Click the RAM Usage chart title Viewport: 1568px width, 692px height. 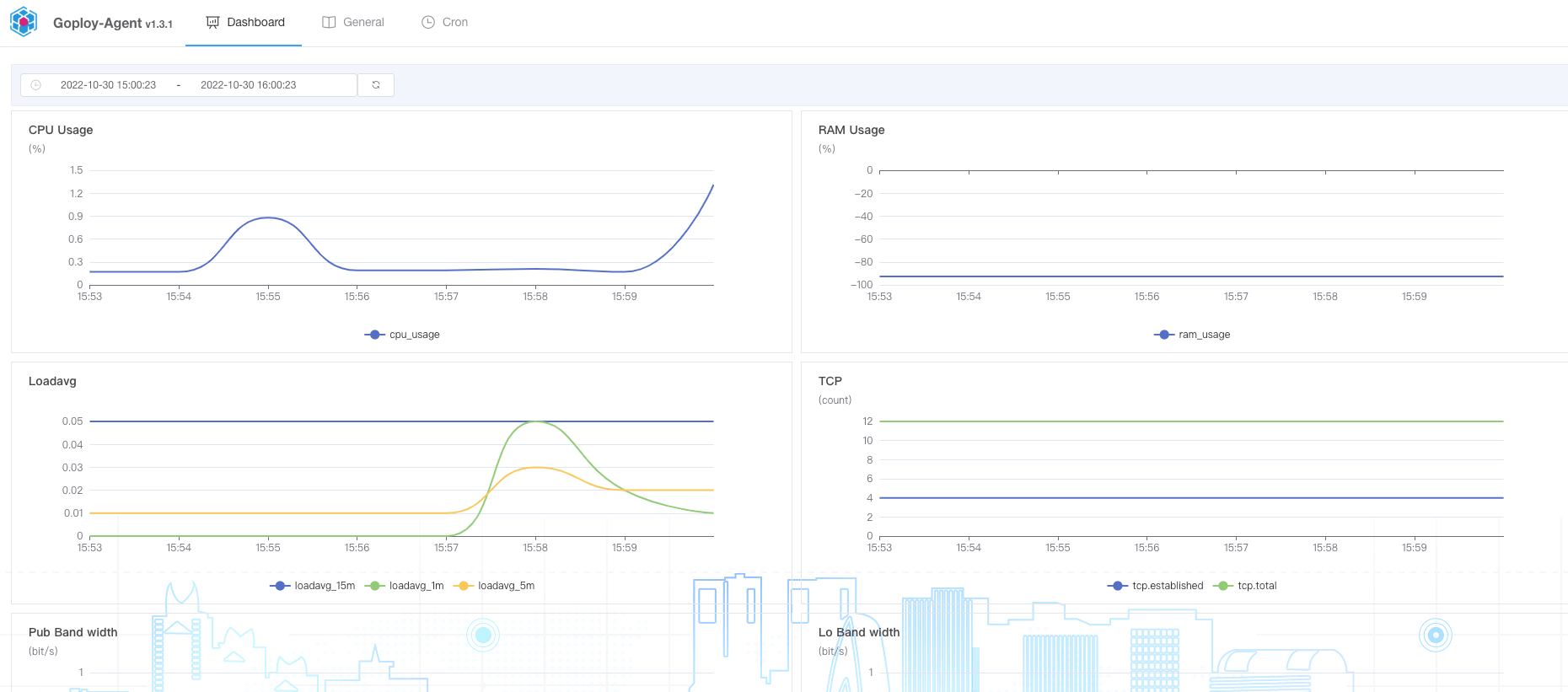coord(851,130)
